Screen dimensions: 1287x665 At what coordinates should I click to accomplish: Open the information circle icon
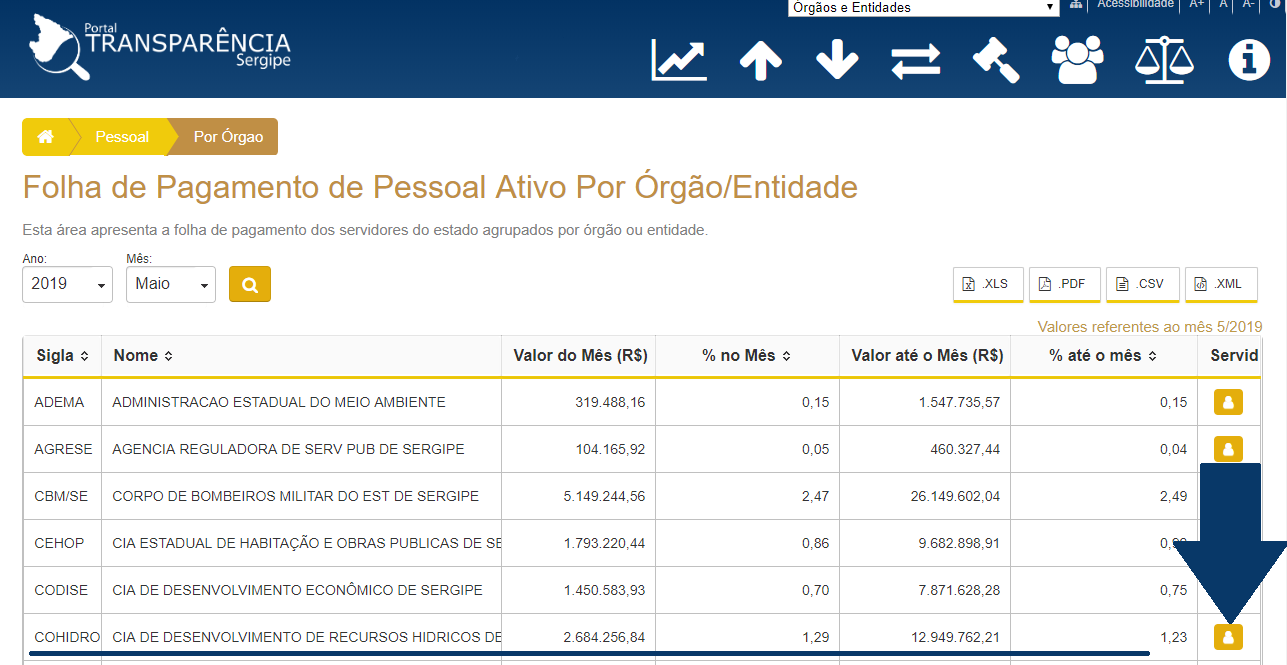[1248, 60]
